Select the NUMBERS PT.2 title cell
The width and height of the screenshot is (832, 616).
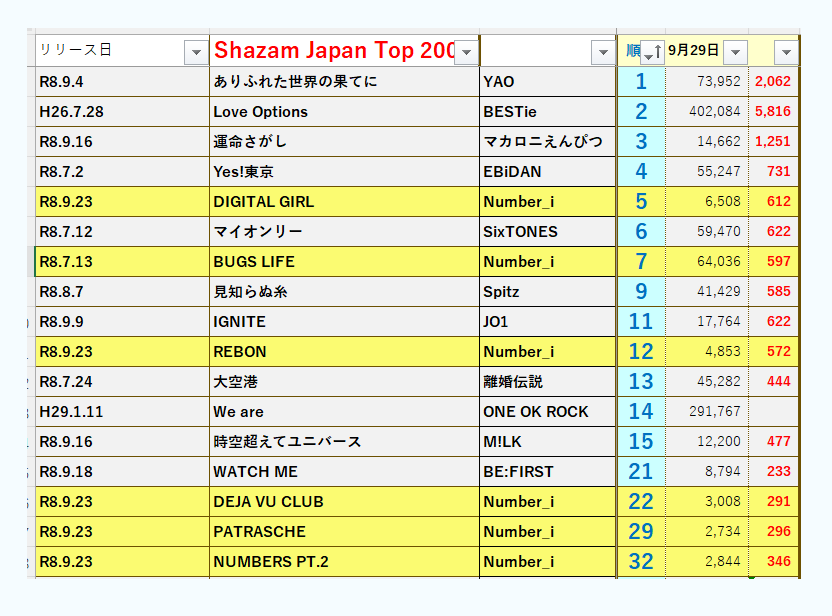click(344, 561)
